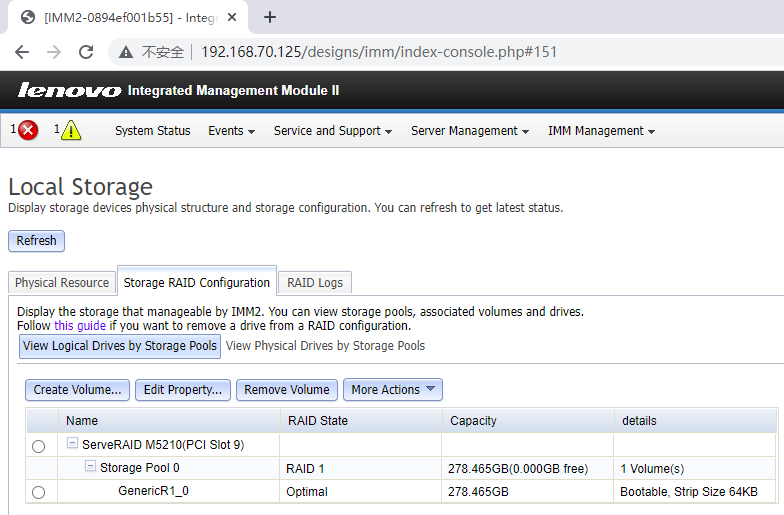784x515 pixels.
Task: Click the browser forward arrow
Action: pos(54,52)
